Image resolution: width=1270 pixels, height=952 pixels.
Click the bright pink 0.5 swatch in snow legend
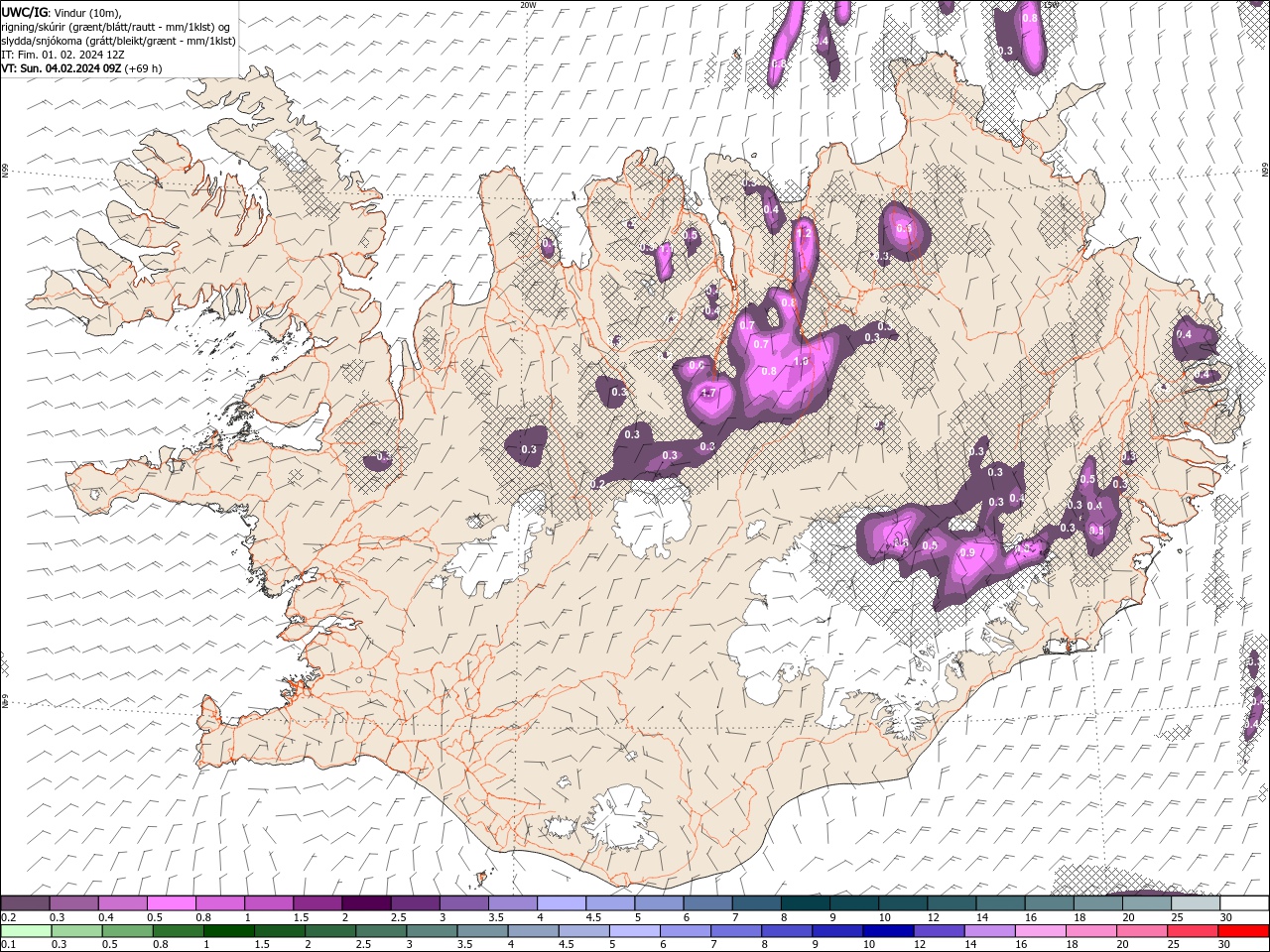172,903
